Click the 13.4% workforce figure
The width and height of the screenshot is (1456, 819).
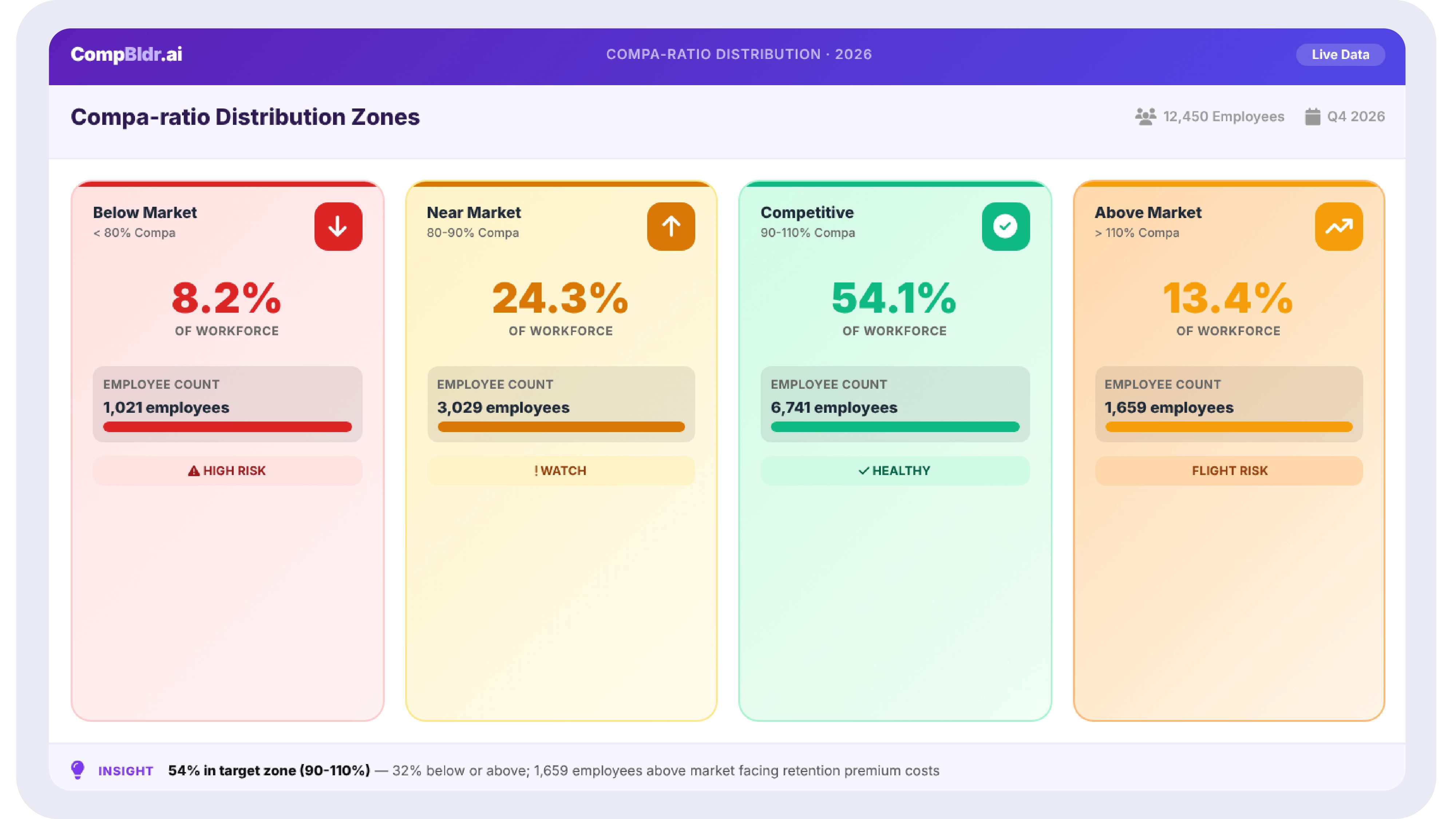click(1228, 298)
